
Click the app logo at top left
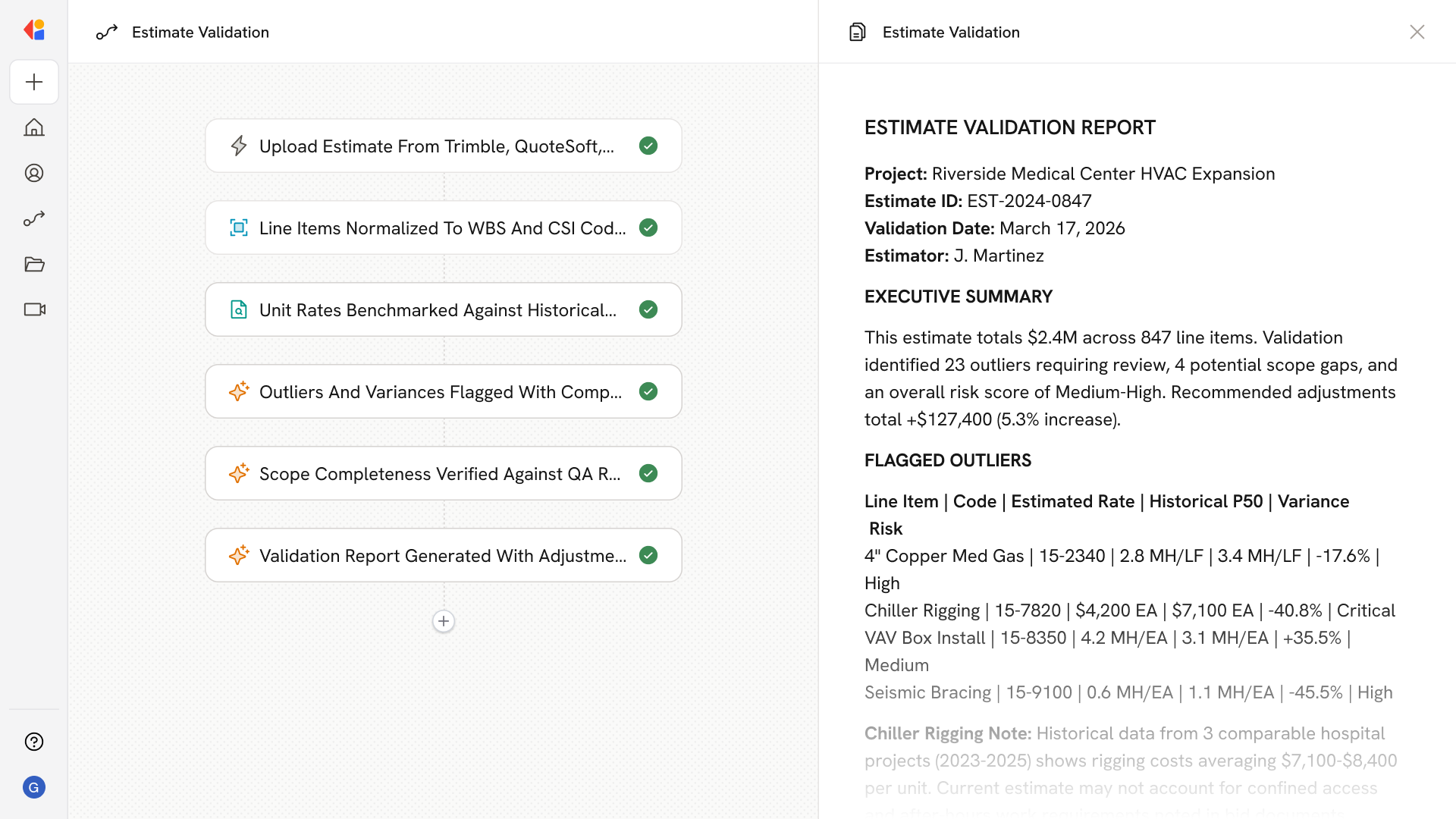[x=34, y=30]
